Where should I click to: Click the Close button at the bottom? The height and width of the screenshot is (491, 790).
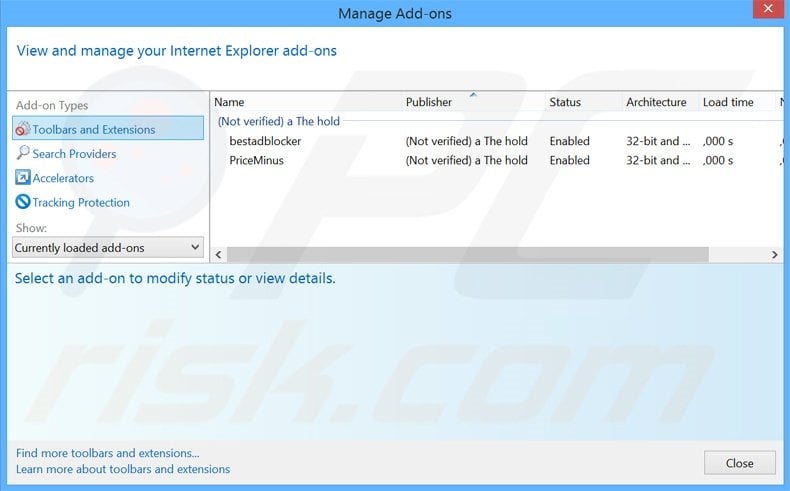[x=740, y=463]
